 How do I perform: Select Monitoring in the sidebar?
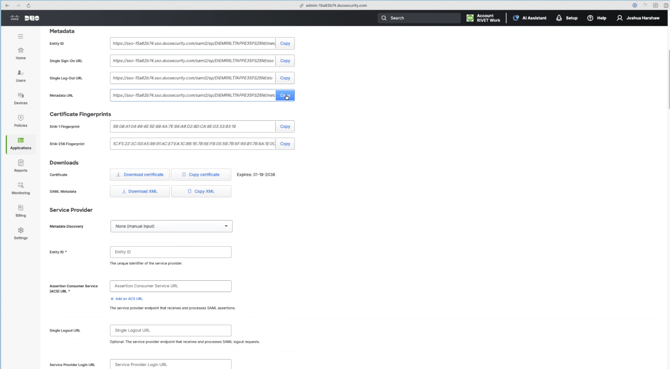click(21, 188)
